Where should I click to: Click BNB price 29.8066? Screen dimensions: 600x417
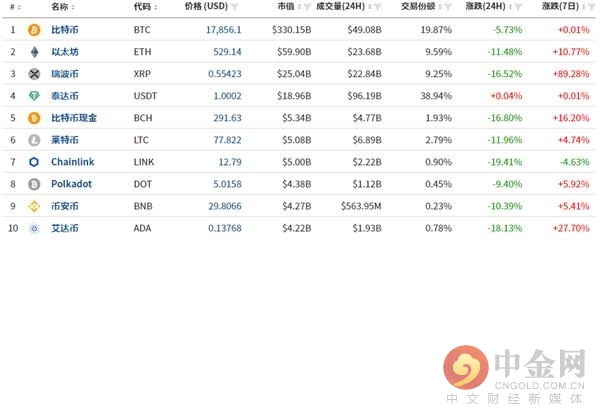[225, 206]
